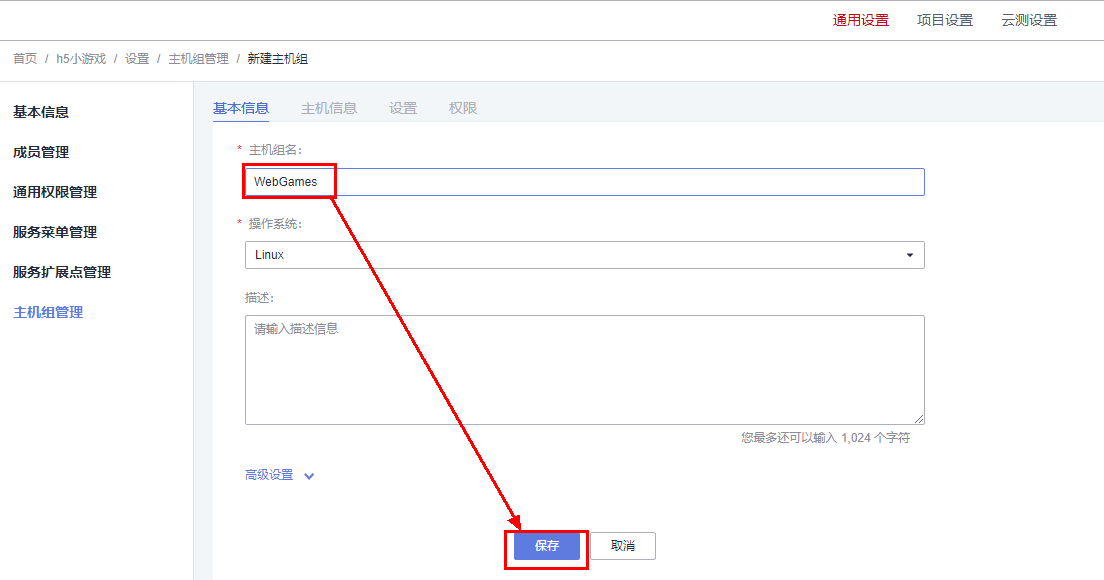1104x580 pixels.
Task: Open 通用权限管理 in the sidebar
Action: (x=55, y=192)
